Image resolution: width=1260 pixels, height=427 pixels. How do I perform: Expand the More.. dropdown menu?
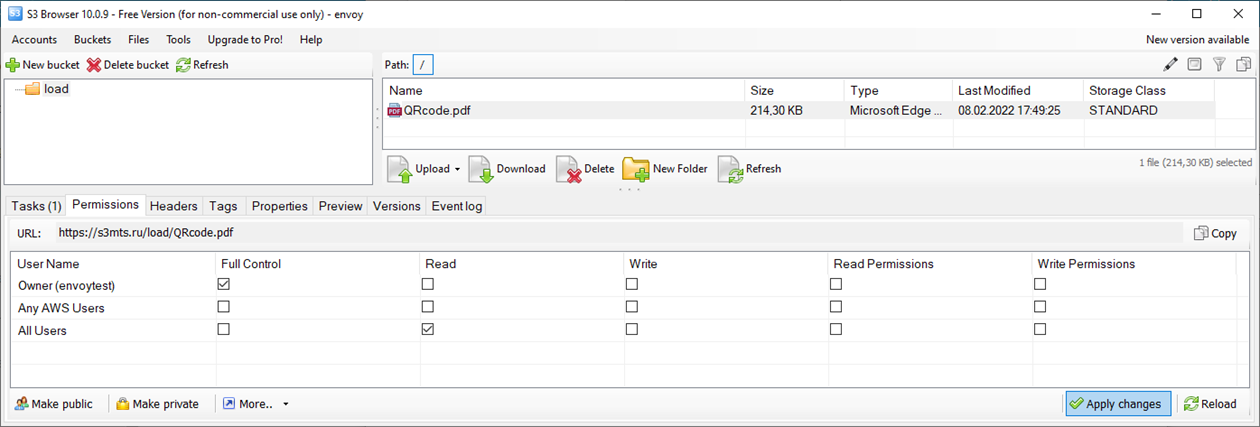pyautogui.click(x=286, y=404)
